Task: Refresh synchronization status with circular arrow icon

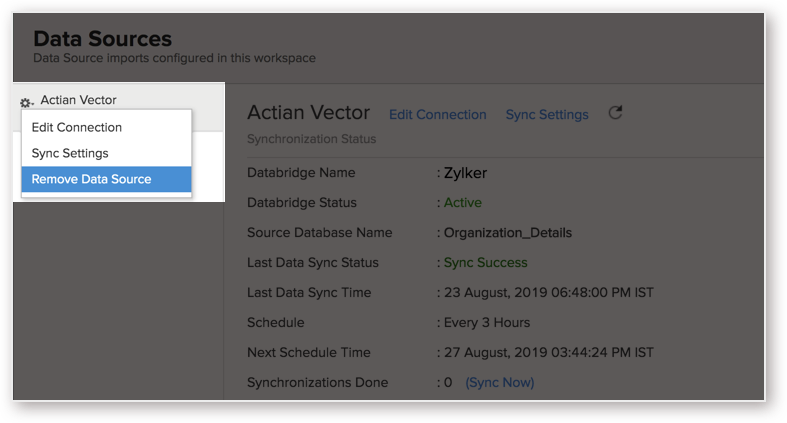Action: pos(615,113)
